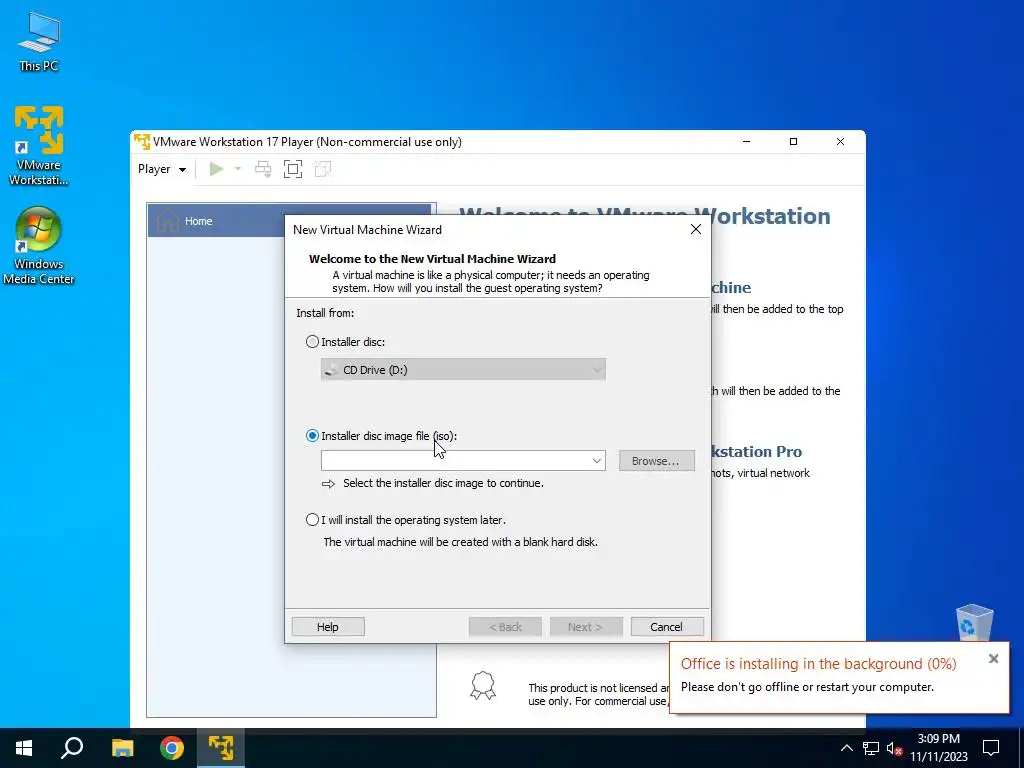Open the Action Center notifications icon

pos(991,748)
